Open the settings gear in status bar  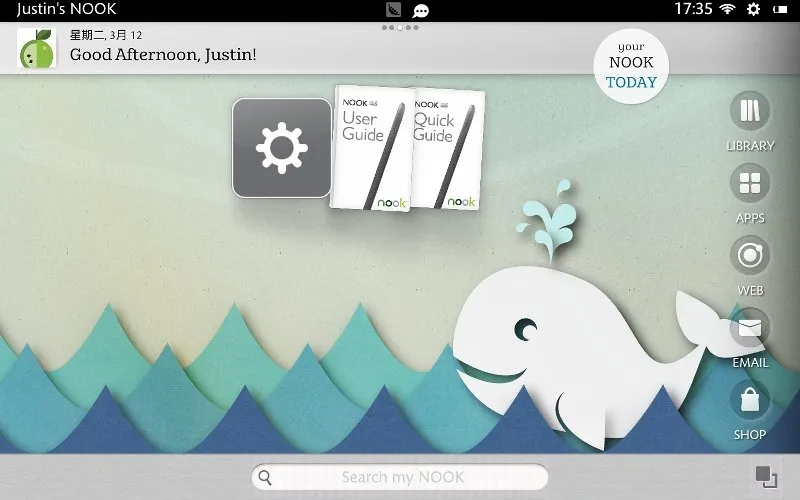(x=753, y=9)
